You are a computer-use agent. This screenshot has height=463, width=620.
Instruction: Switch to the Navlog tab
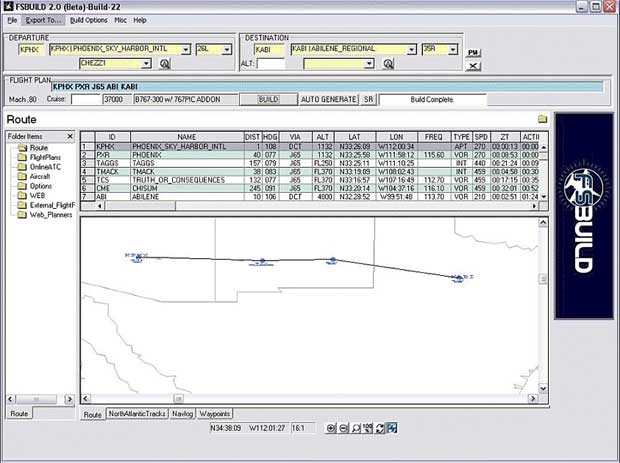click(x=182, y=414)
